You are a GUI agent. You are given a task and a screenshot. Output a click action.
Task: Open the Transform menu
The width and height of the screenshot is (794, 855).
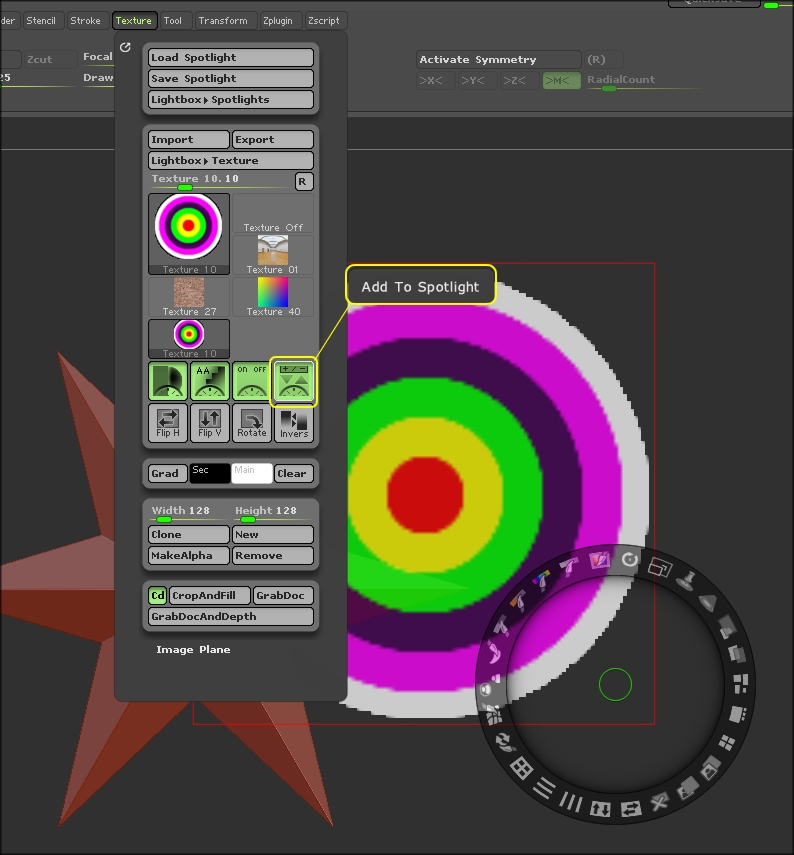[224, 21]
